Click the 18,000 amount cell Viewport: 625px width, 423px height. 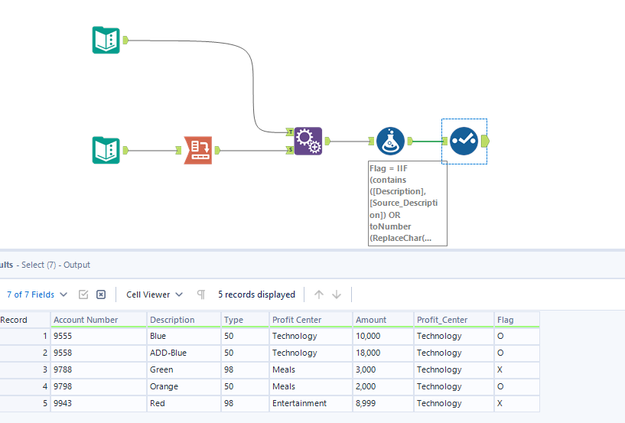pos(383,353)
